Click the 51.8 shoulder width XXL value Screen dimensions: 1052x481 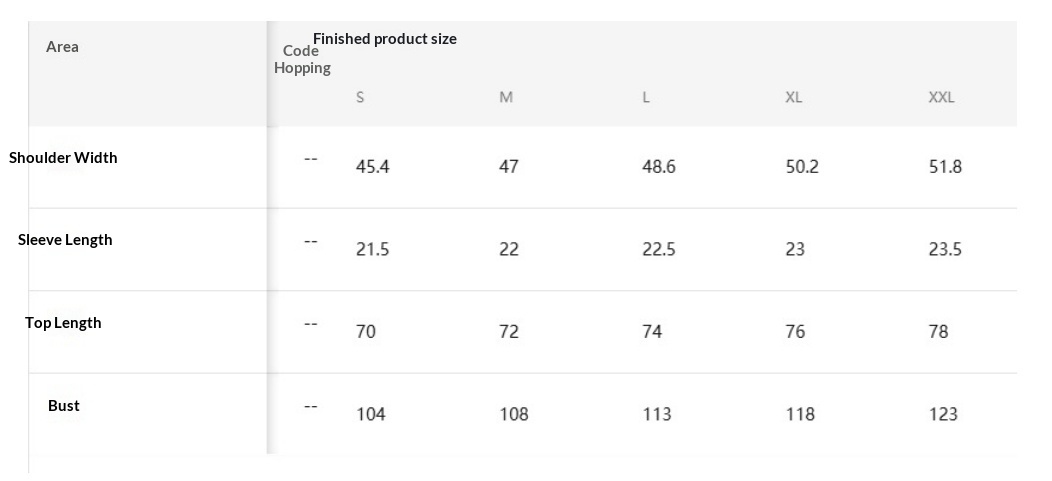pos(944,167)
